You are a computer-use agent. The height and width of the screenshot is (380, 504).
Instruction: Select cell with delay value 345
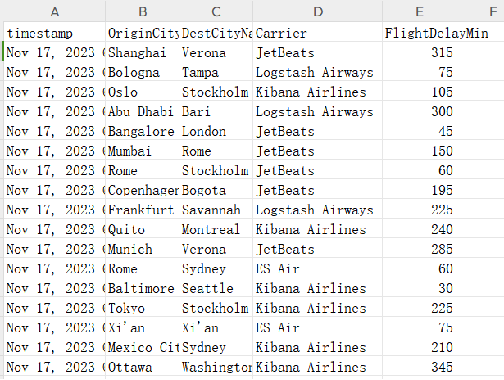[419, 367]
